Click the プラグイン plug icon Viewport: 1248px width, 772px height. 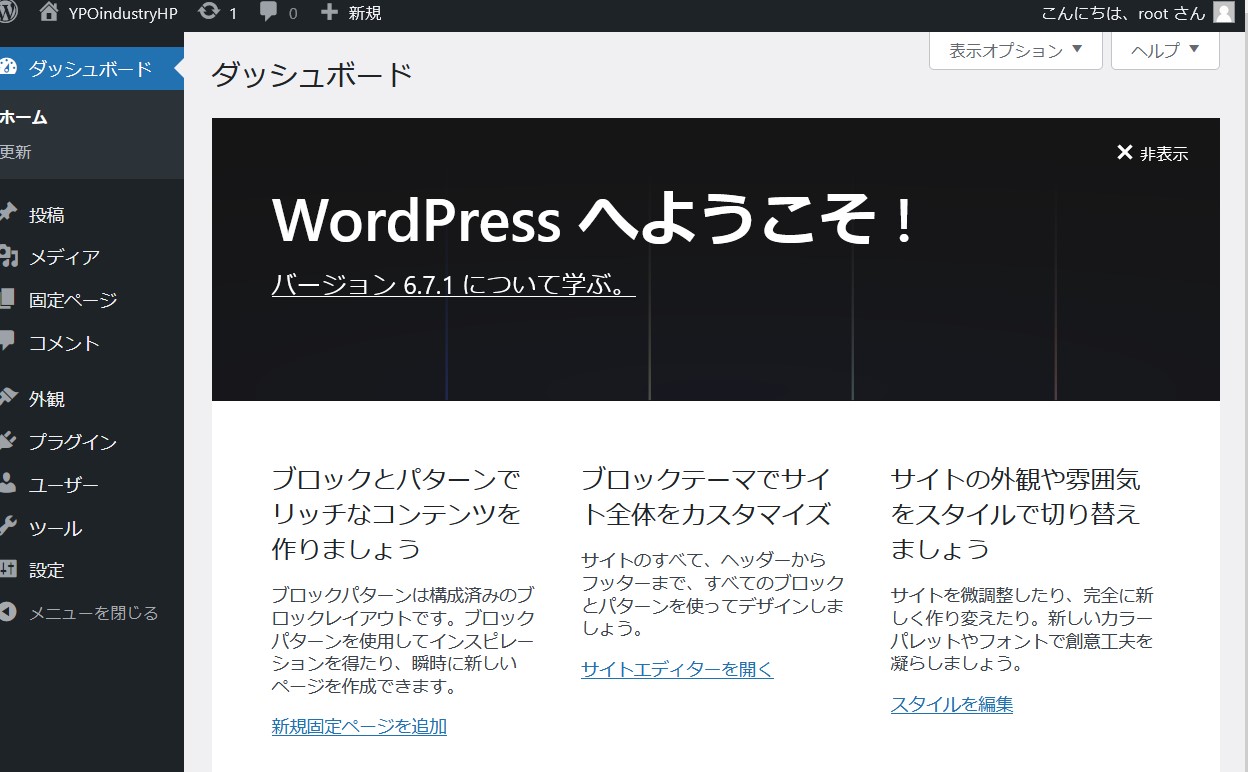pyautogui.click(x=8, y=441)
